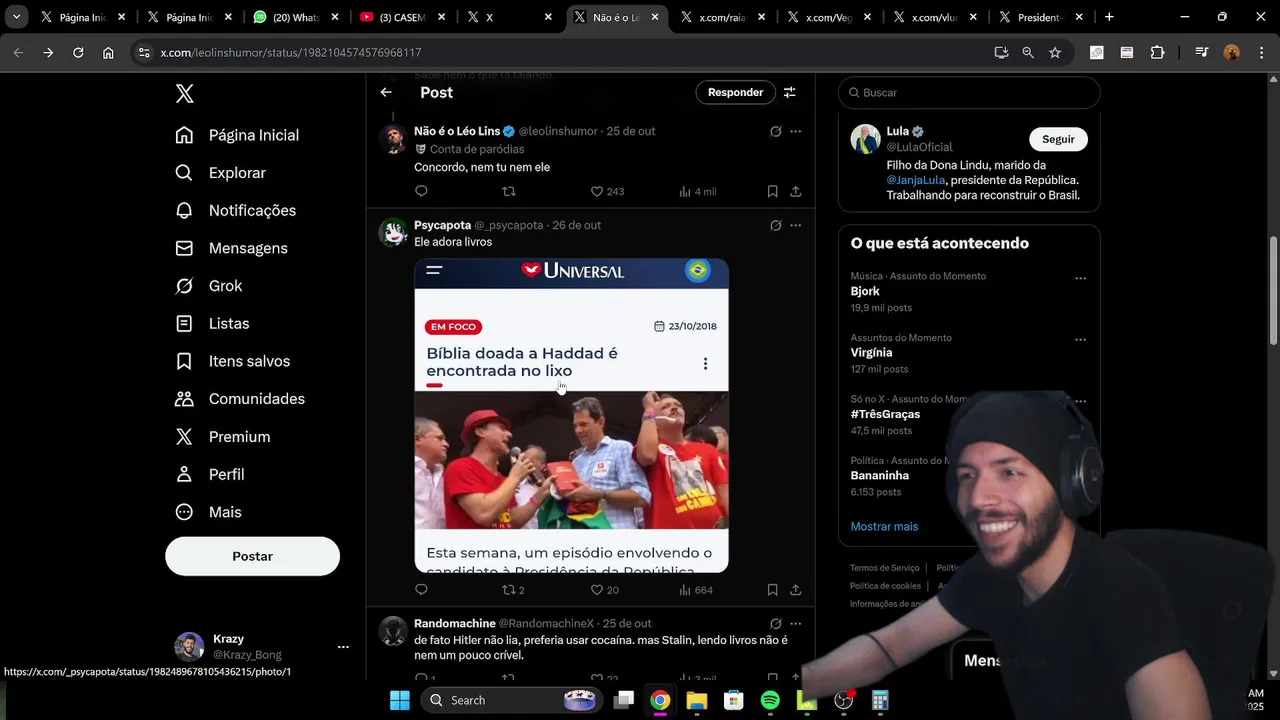This screenshot has height=720, width=1280.
Task: Open Mais menu in sidebar
Action: pos(209,512)
